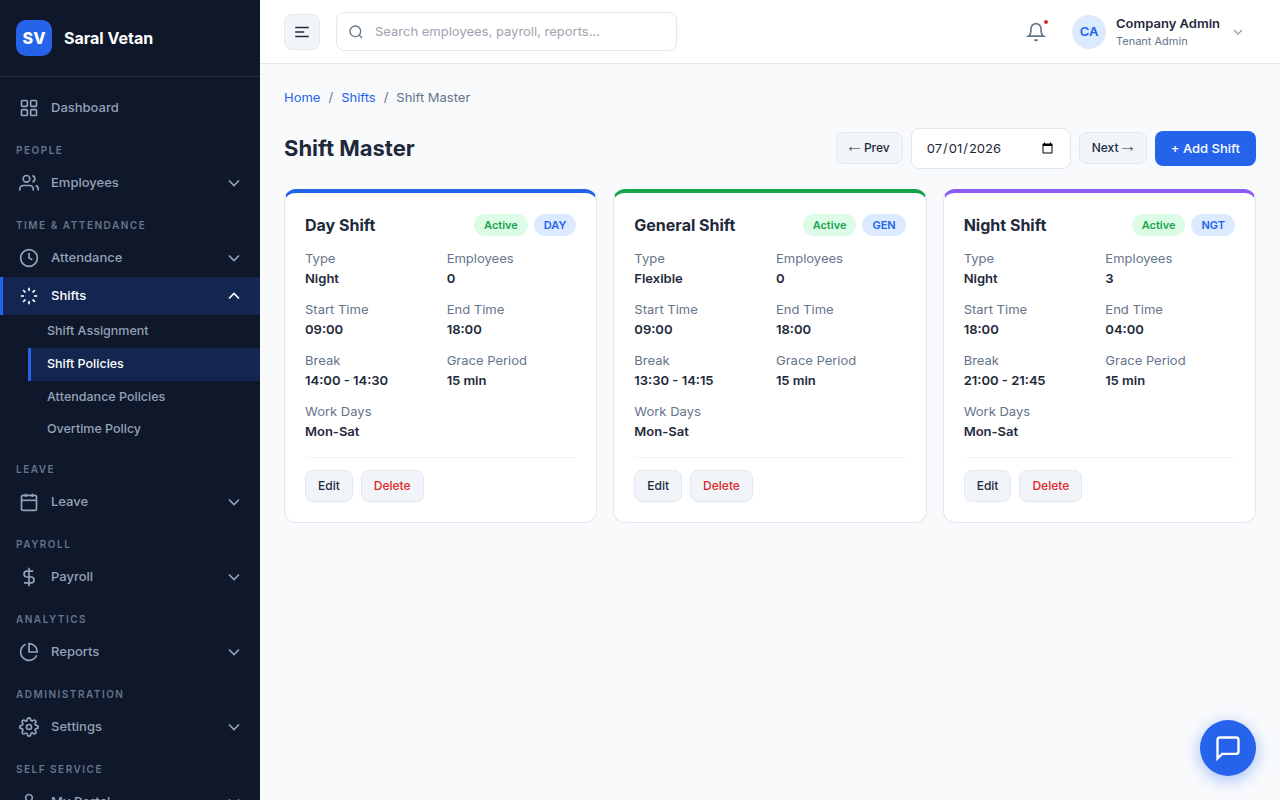1280x800 pixels.
Task: Click the Night Shift Active badge
Action: tap(1158, 225)
